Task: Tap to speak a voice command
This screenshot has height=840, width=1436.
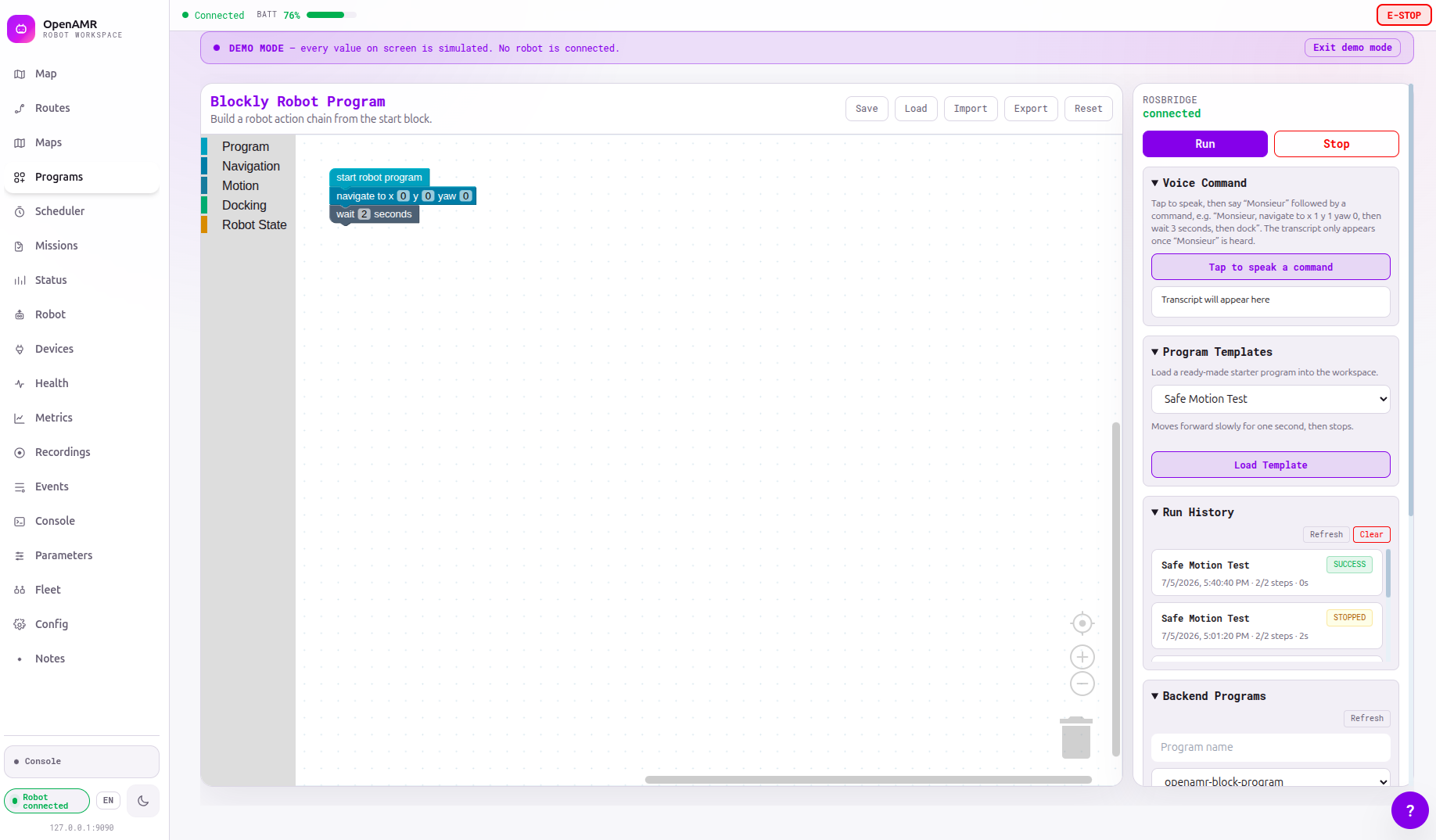Action: coord(1271,267)
